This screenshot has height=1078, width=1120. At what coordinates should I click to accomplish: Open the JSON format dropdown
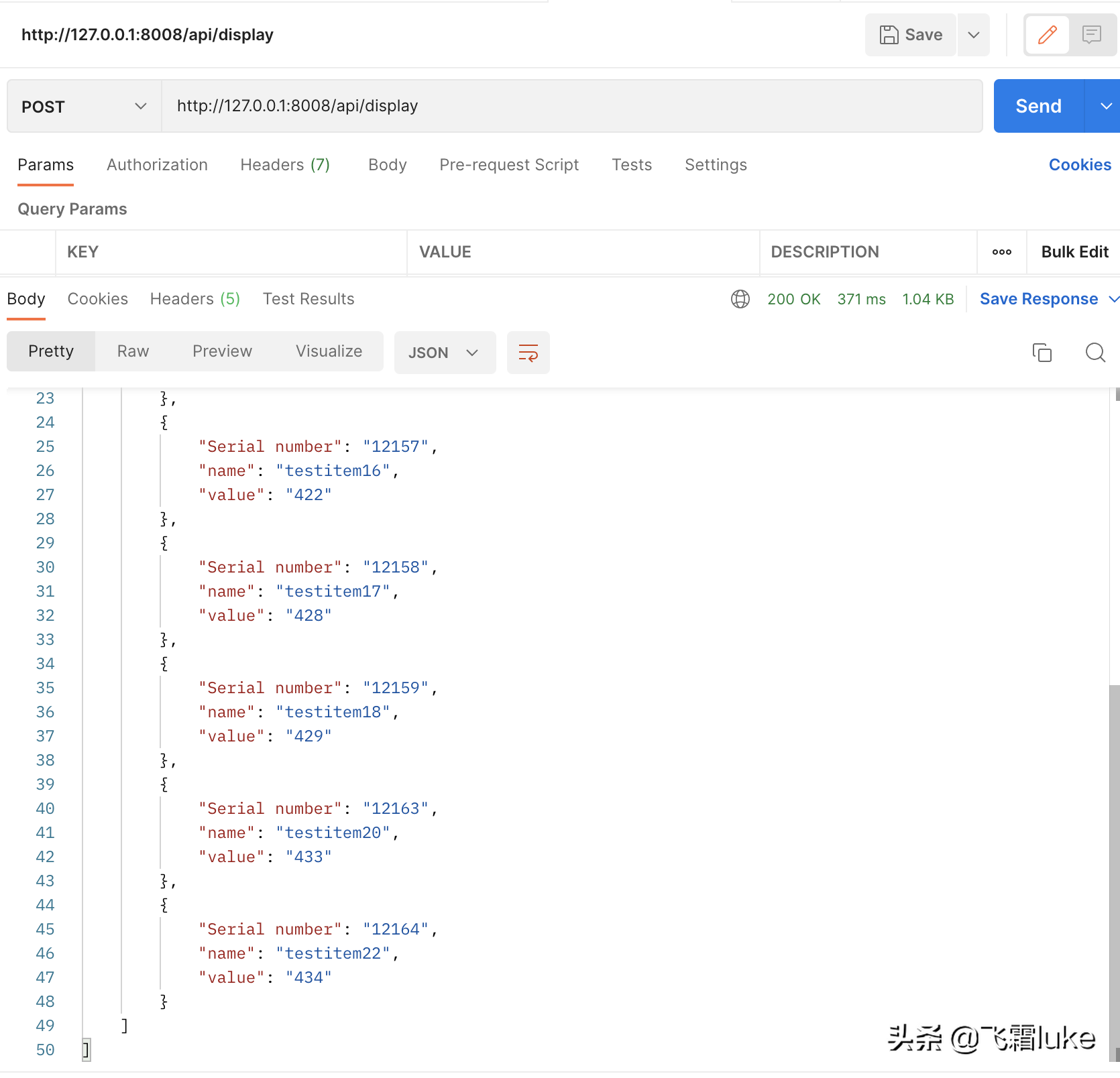coord(445,353)
